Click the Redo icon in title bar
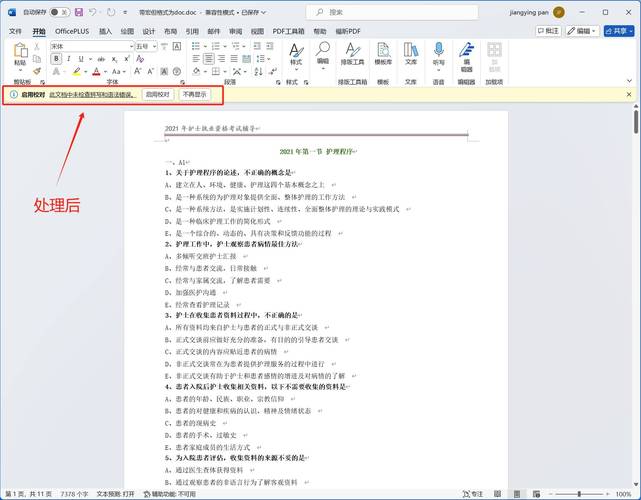 coord(111,12)
